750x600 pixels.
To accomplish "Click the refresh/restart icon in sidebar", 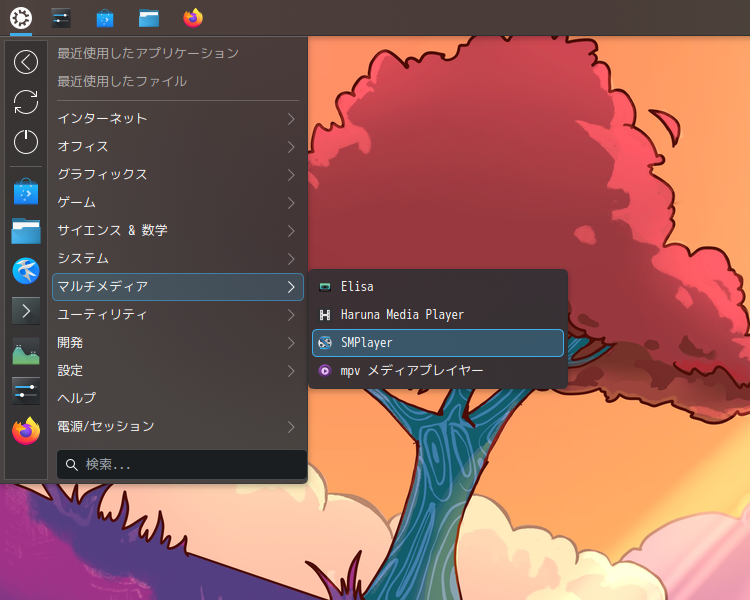I will (x=26, y=102).
